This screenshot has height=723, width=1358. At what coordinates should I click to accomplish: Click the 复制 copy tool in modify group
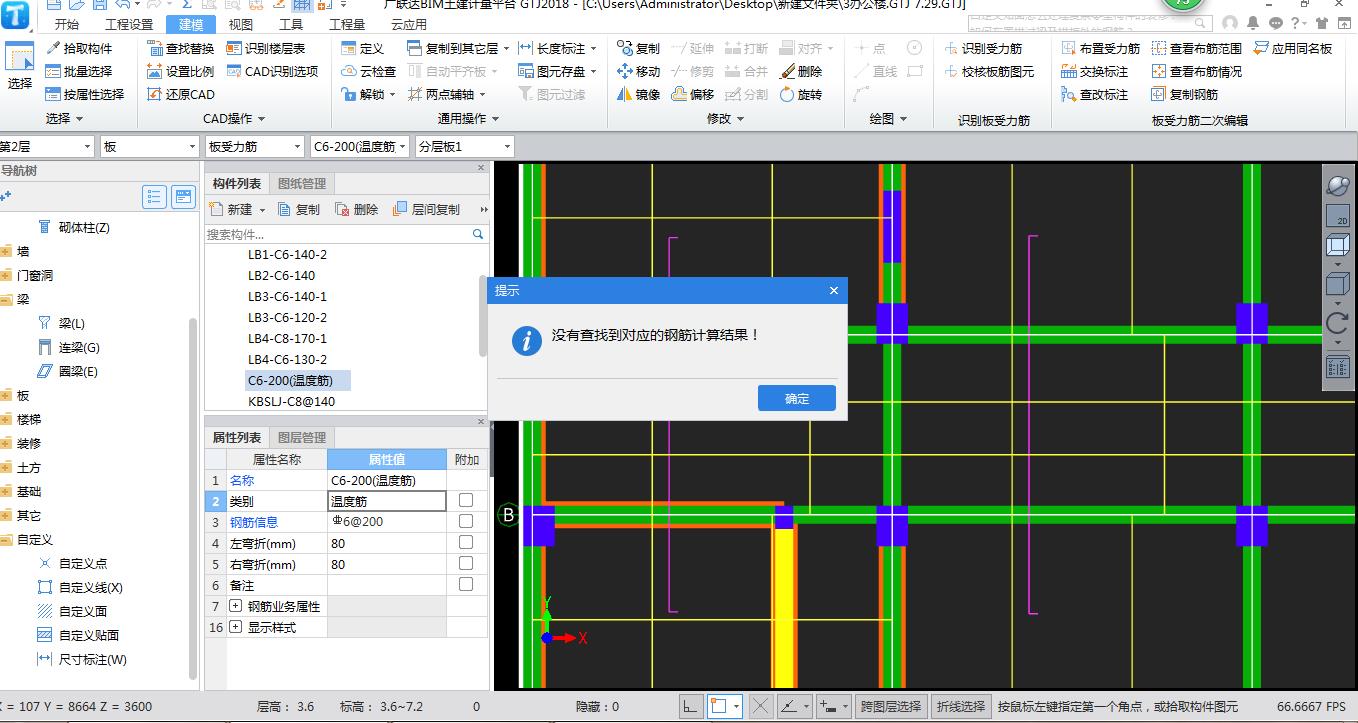[638, 48]
